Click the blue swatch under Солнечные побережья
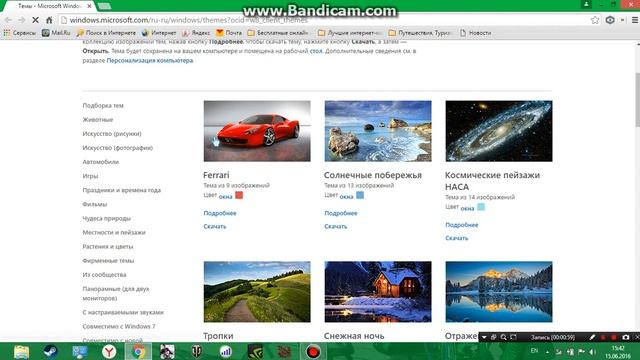The image size is (640, 360). [x=360, y=195]
